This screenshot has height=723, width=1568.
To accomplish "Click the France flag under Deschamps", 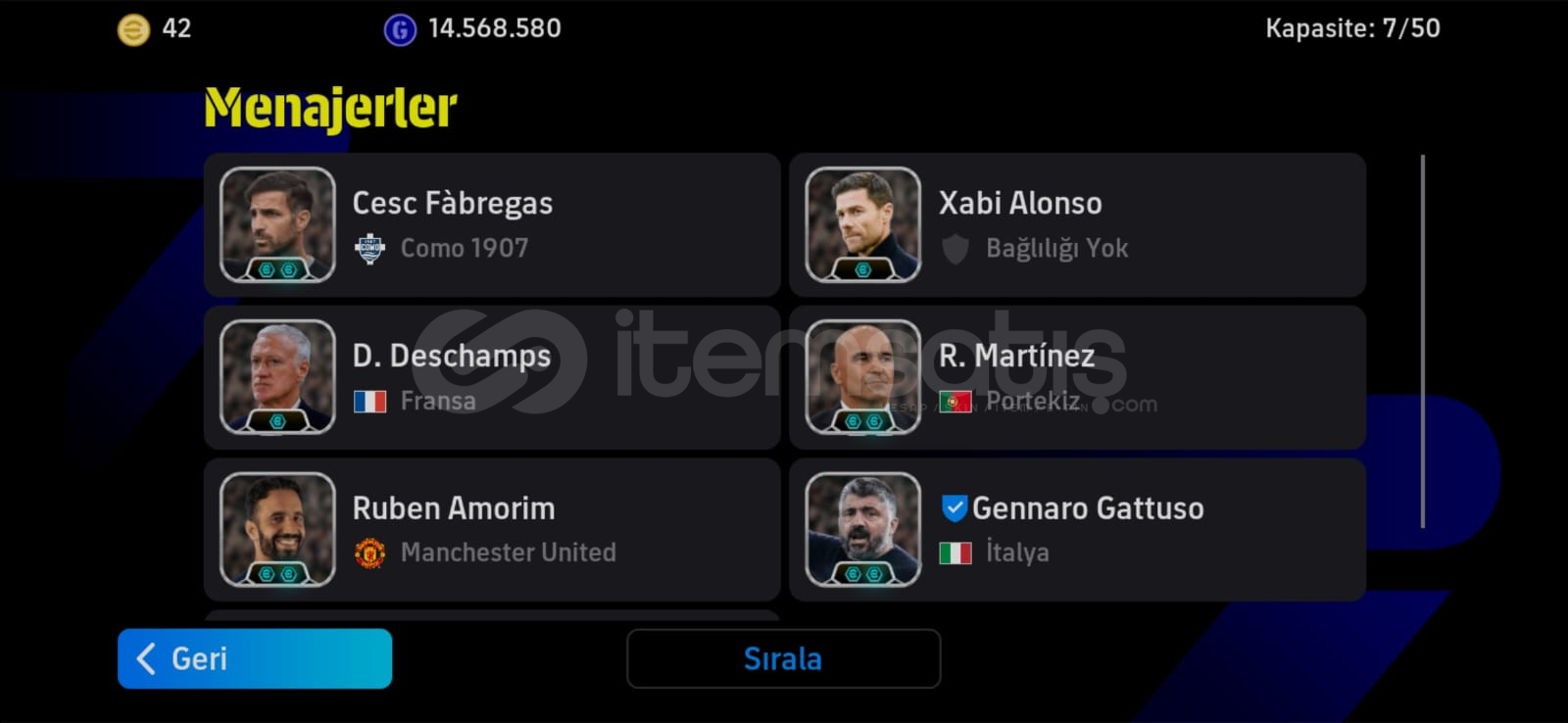I will tap(369, 401).
